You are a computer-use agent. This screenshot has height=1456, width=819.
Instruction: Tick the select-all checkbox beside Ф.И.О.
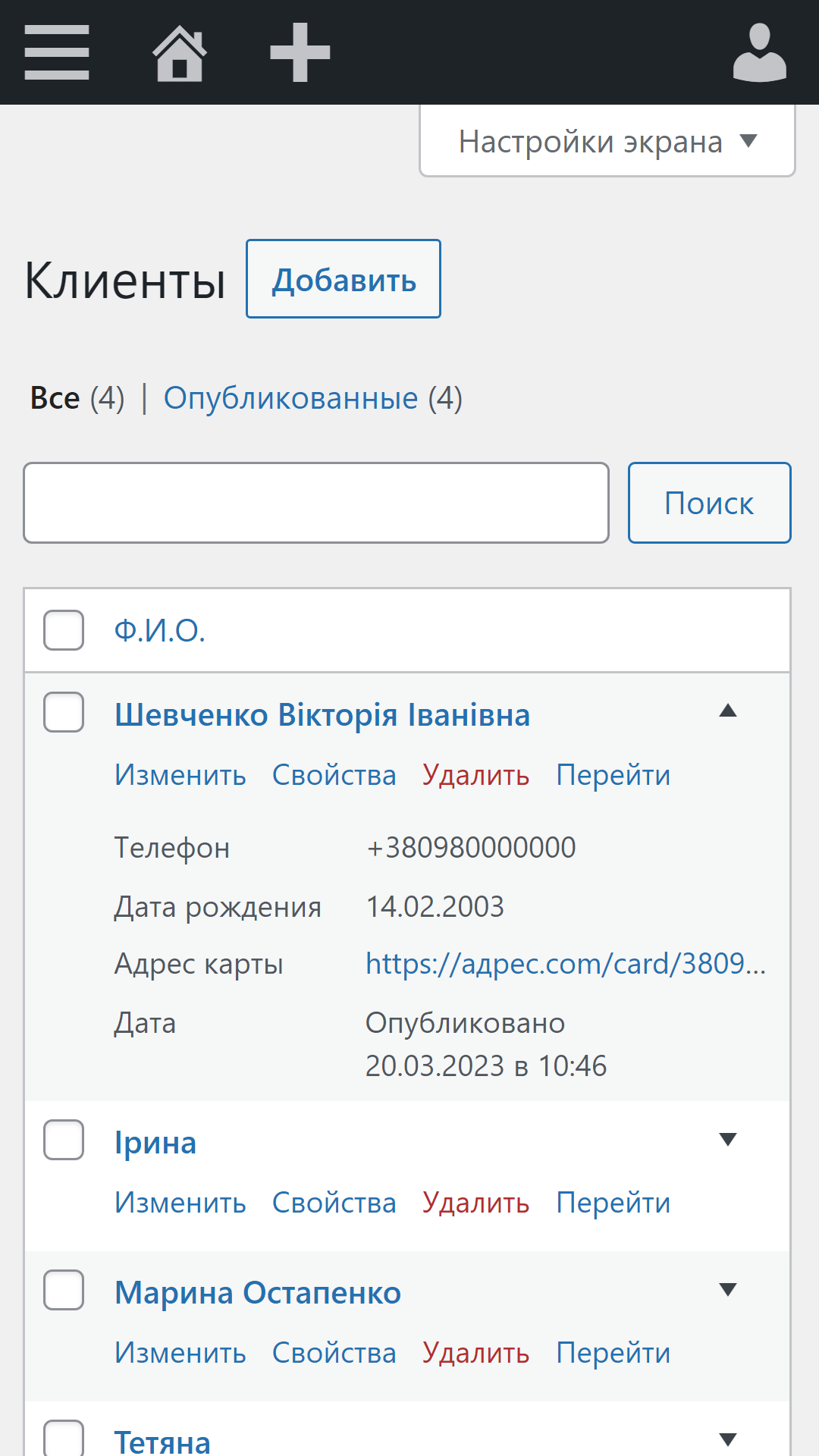[x=64, y=630]
